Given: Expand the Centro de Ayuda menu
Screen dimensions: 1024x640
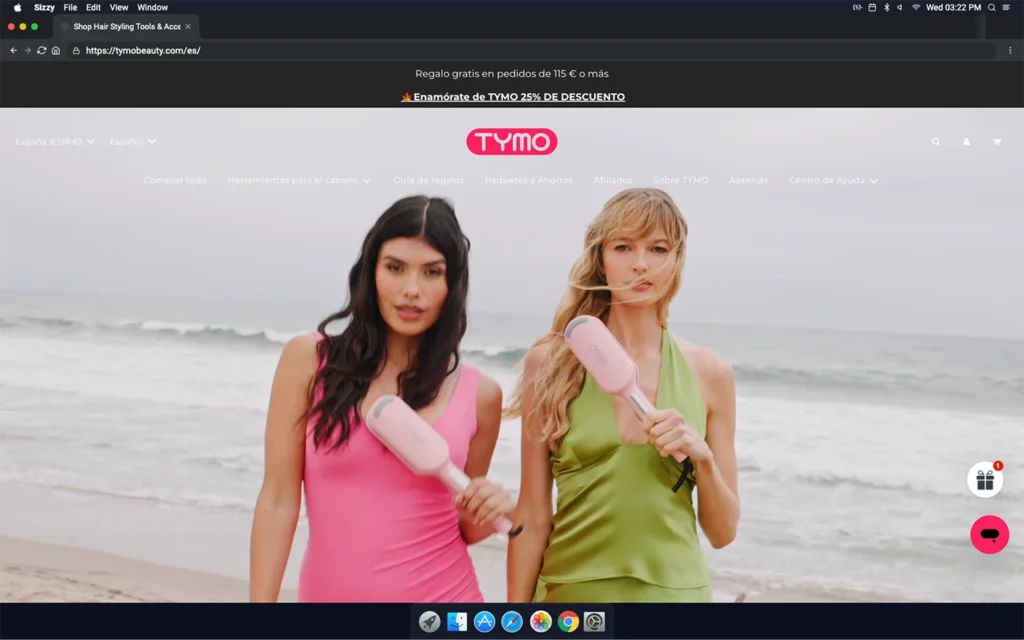Looking at the screenshot, I should pyautogui.click(x=833, y=181).
